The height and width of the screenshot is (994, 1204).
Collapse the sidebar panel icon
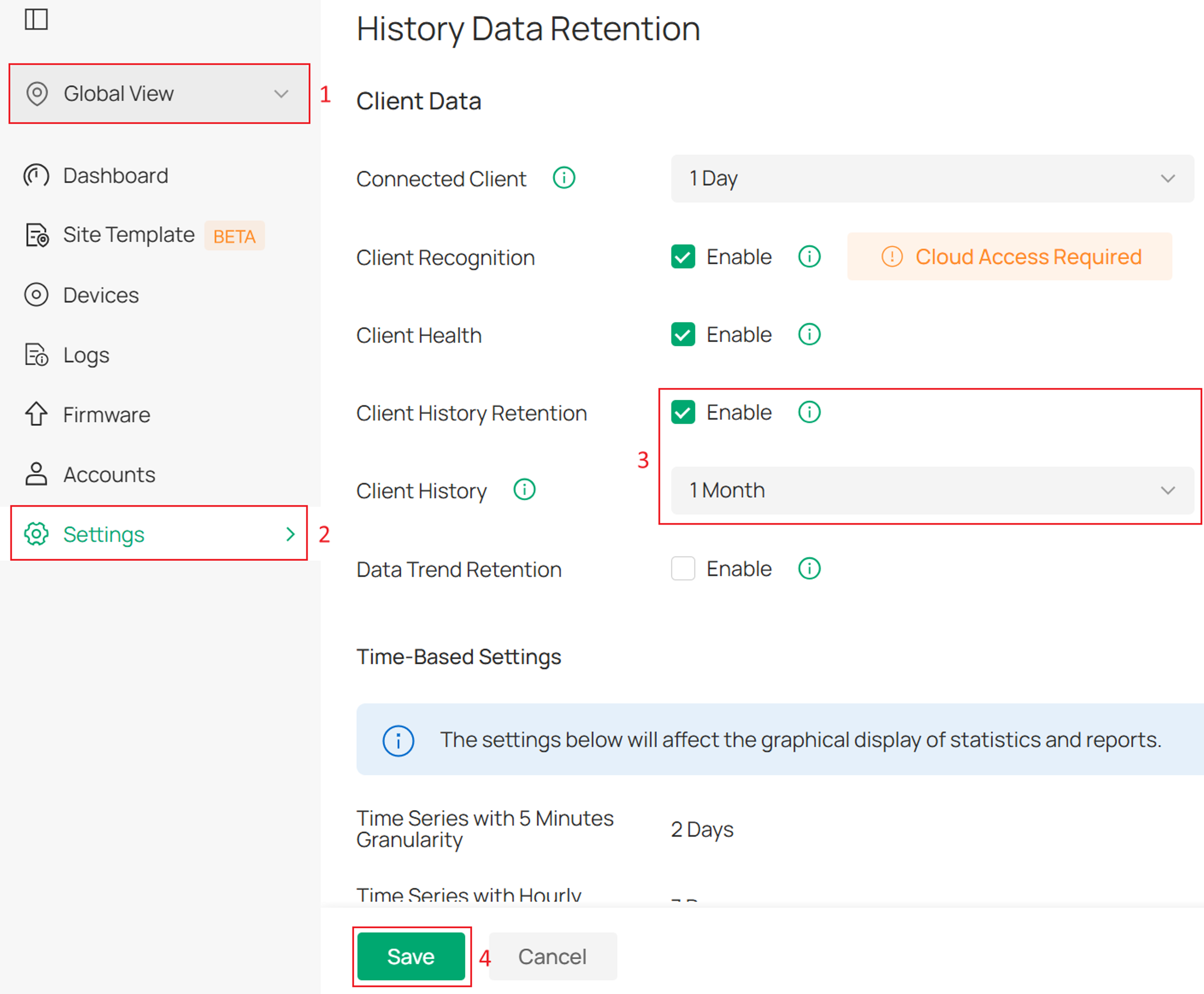(x=36, y=20)
